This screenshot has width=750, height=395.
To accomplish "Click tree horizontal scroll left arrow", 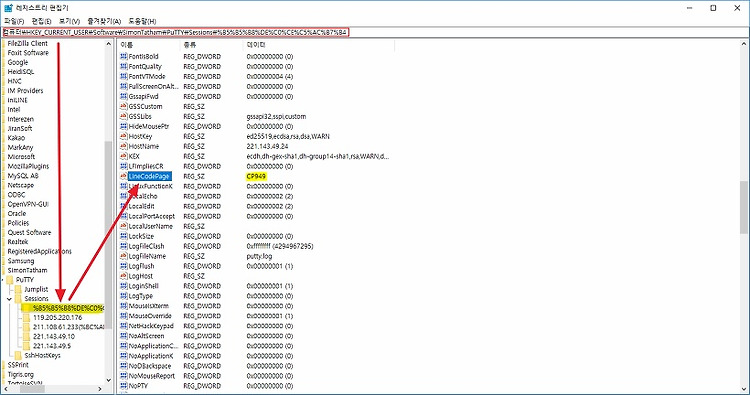I will pyautogui.click(x=5, y=389).
